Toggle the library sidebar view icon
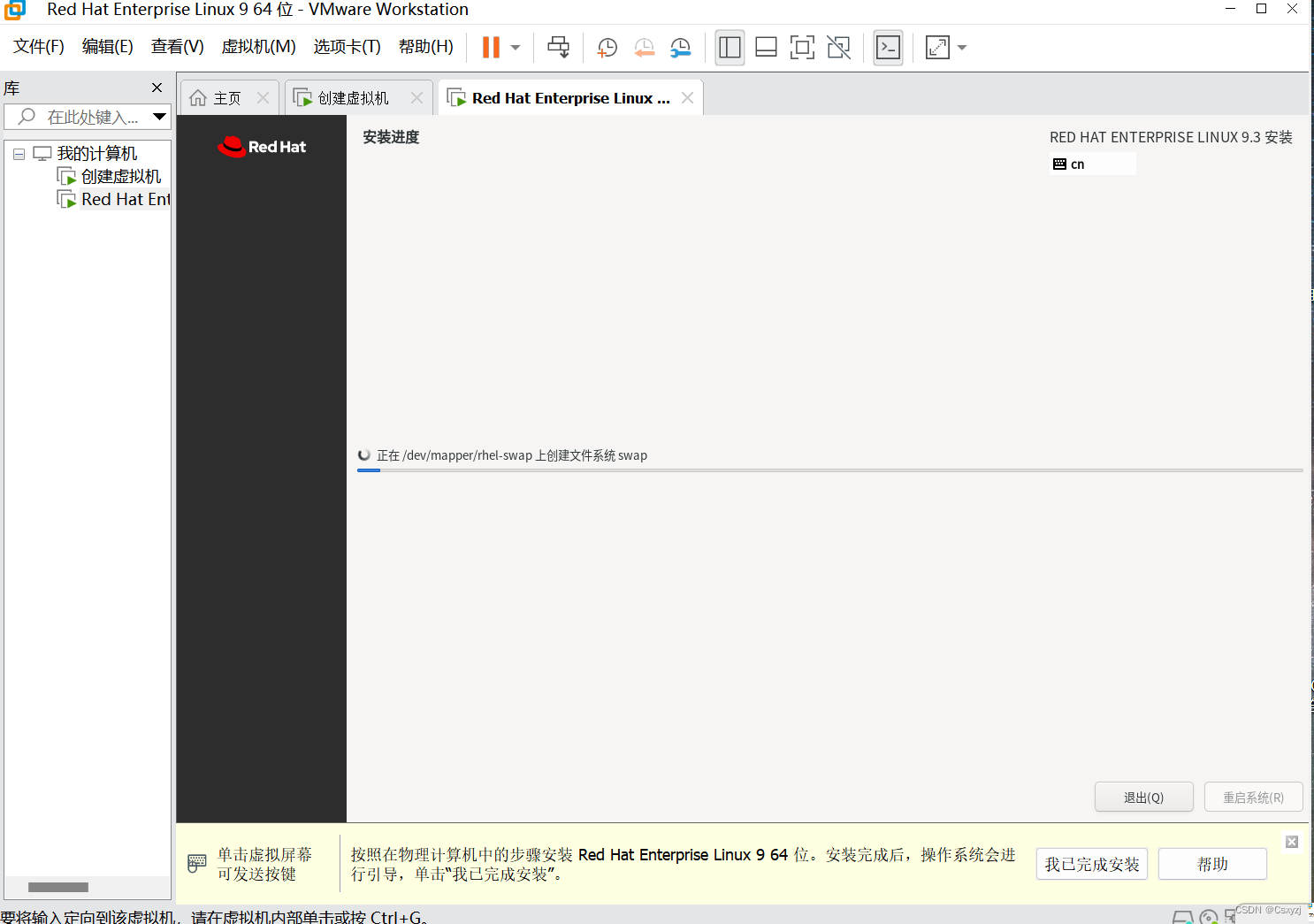This screenshot has height=924, width=1314. 730,48
